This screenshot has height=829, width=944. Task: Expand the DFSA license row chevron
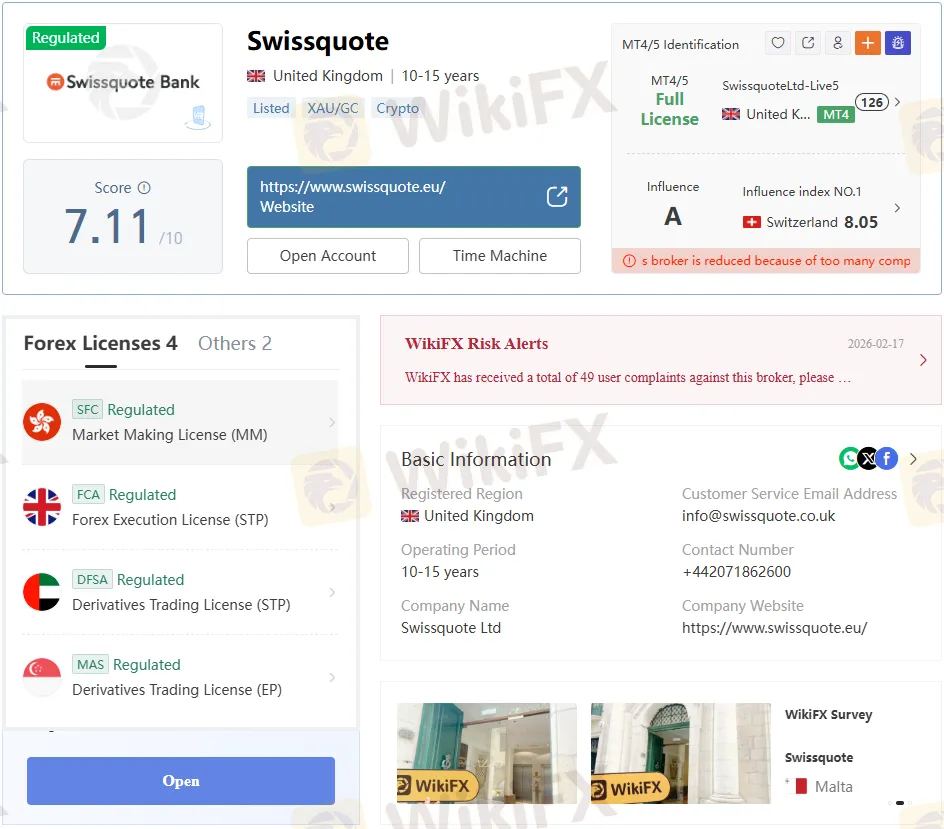332,592
